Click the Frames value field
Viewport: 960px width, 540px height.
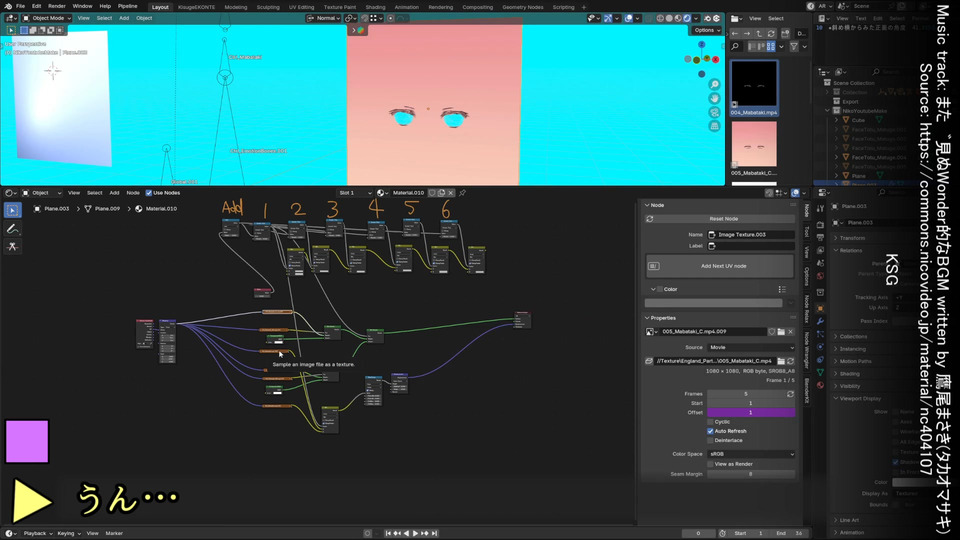tap(746, 394)
